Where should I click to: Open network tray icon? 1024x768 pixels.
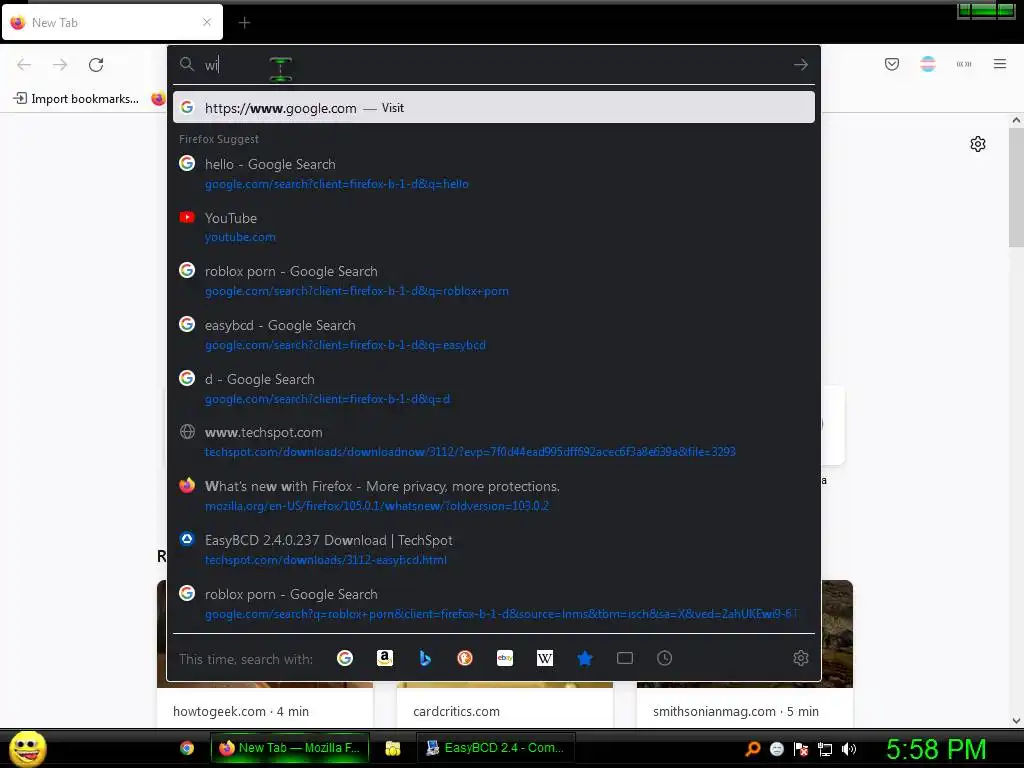[x=825, y=749]
